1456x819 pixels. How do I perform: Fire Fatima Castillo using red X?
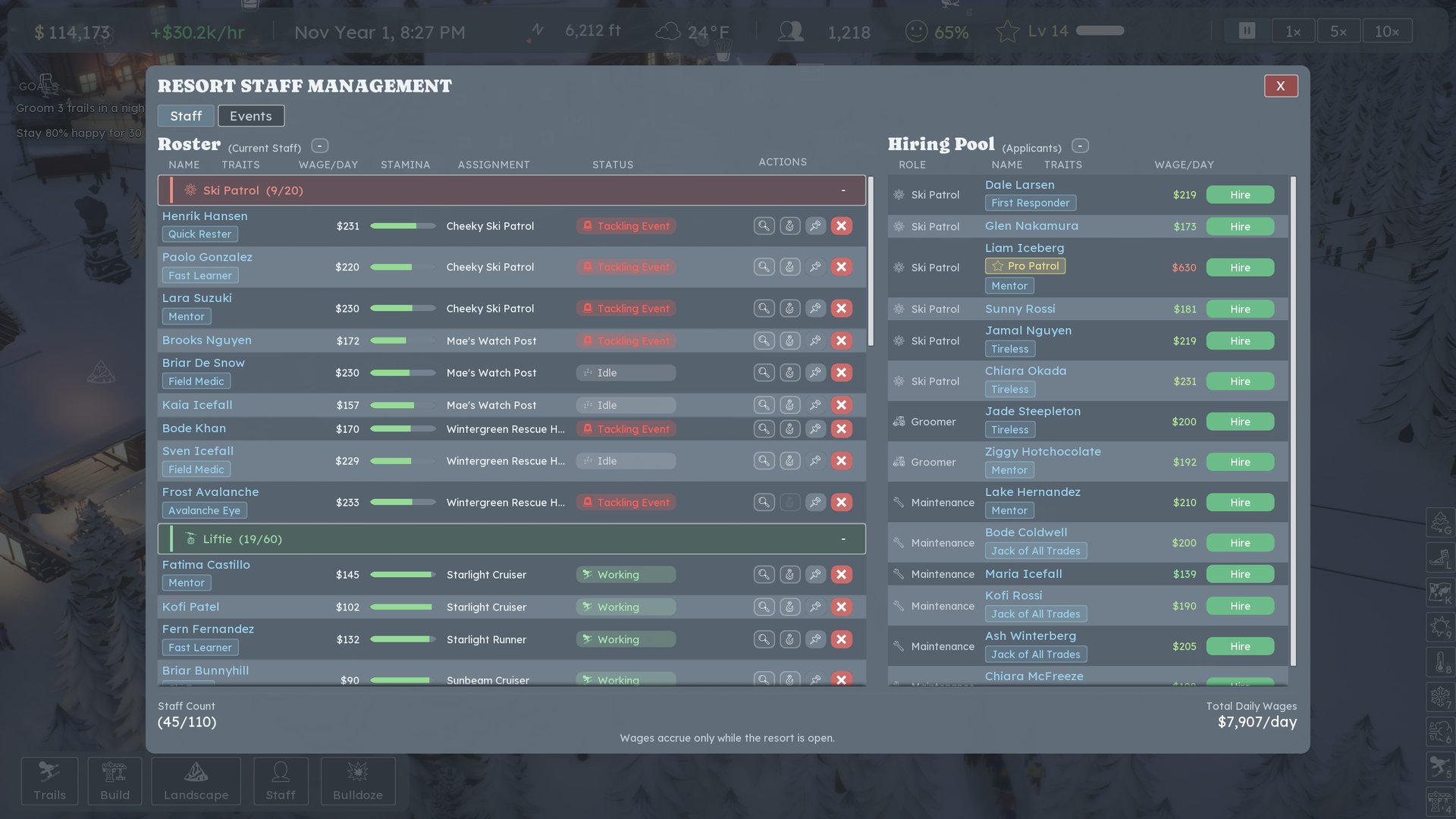[x=841, y=575]
